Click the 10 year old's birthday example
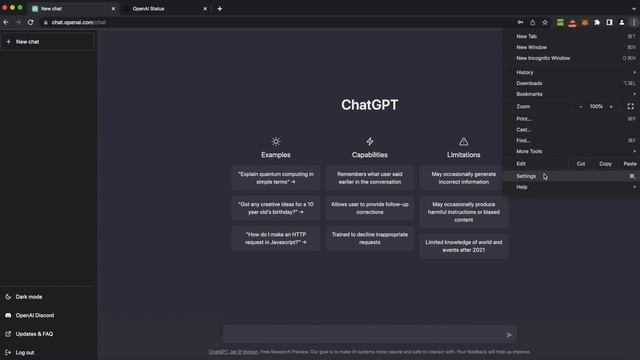Image resolution: width=640 pixels, height=360 pixels. pyautogui.click(x=276, y=208)
